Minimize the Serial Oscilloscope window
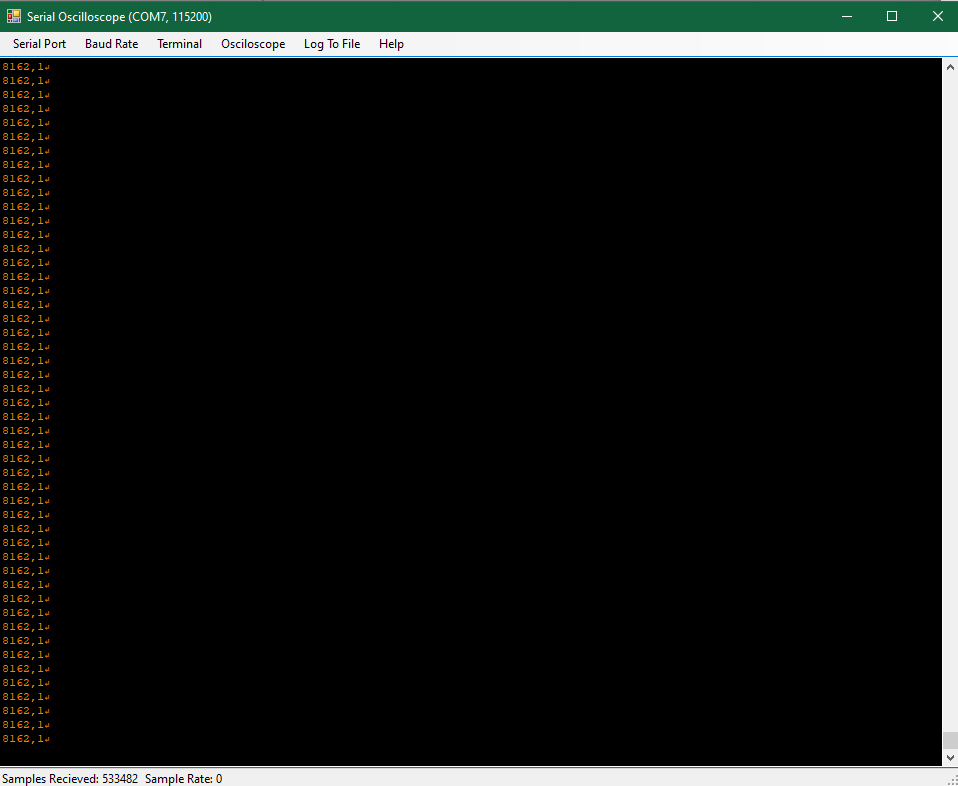This screenshot has width=958, height=786. [x=847, y=16]
